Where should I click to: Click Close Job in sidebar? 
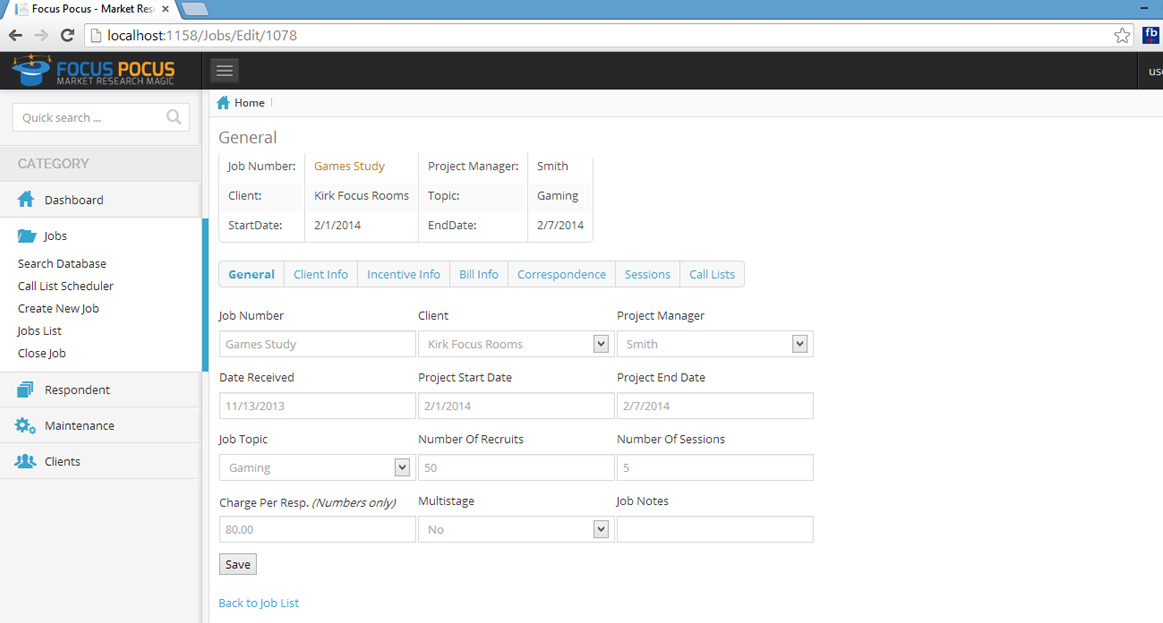(x=42, y=353)
